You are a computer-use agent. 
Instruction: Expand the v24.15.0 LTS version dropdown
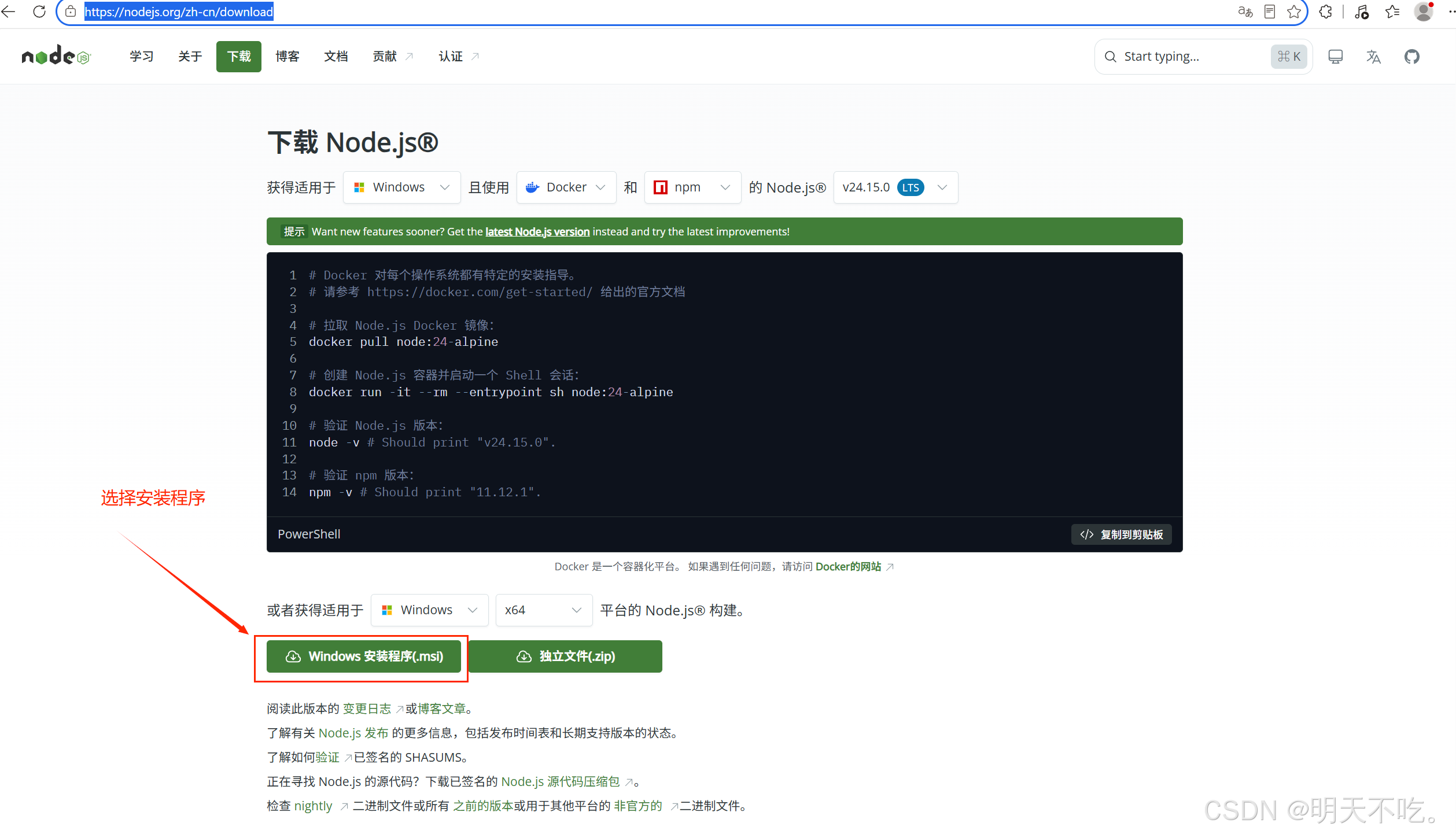(x=895, y=187)
